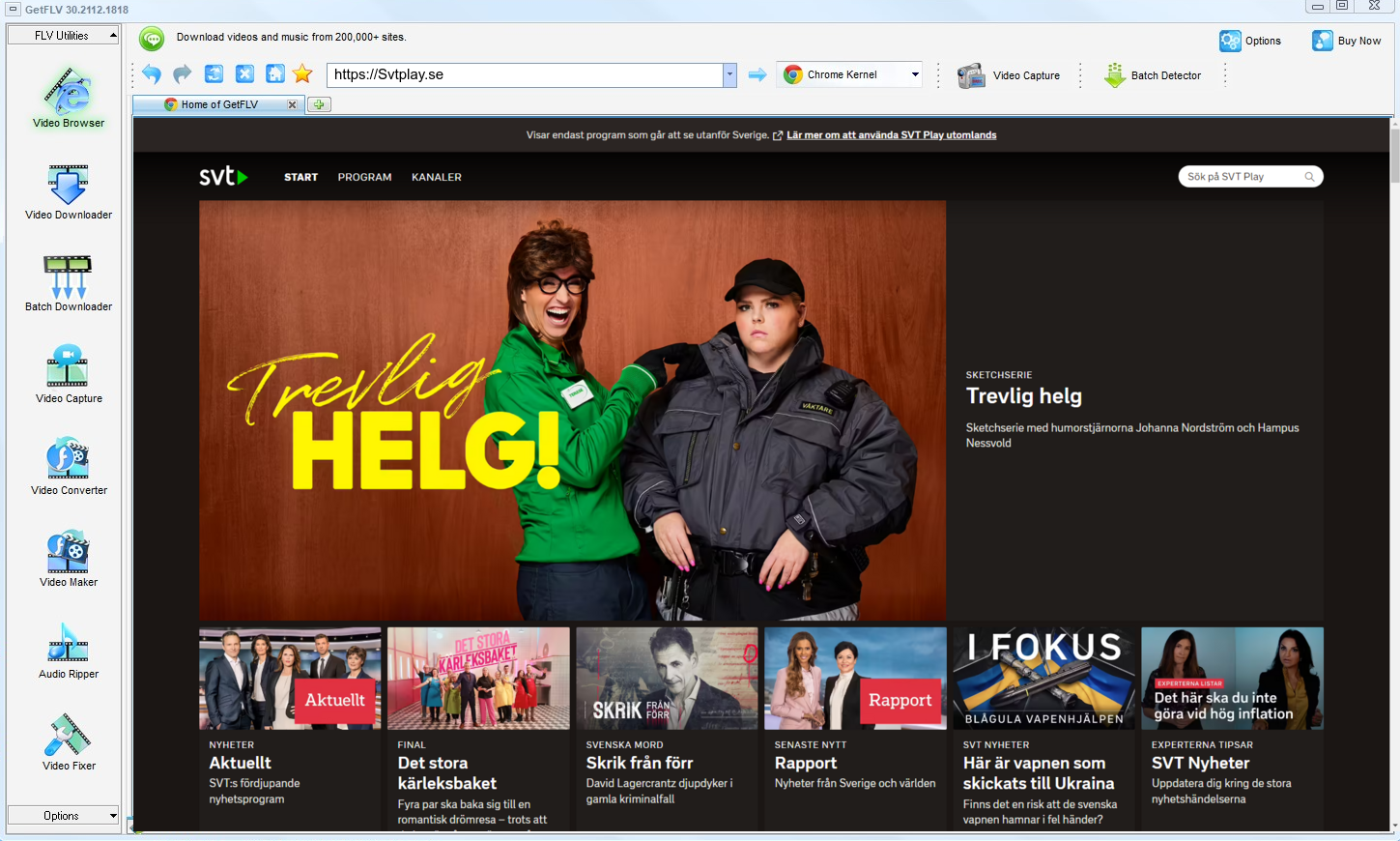This screenshot has height=841, width=1400.
Task: Open Video Capture from the left sidebar
Action: tap(69, 375)
